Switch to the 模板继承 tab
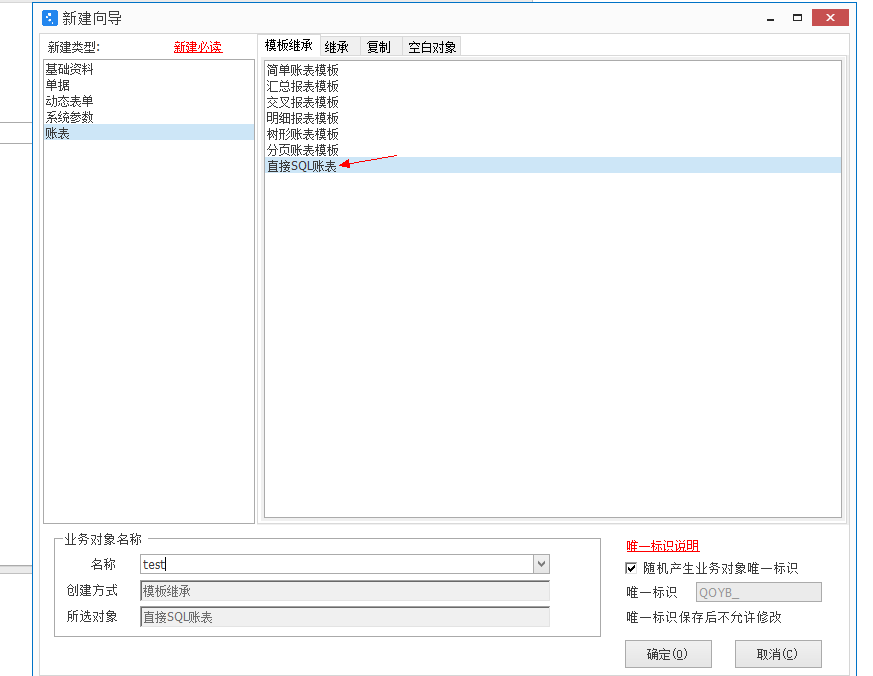 [x=289, y=46]
